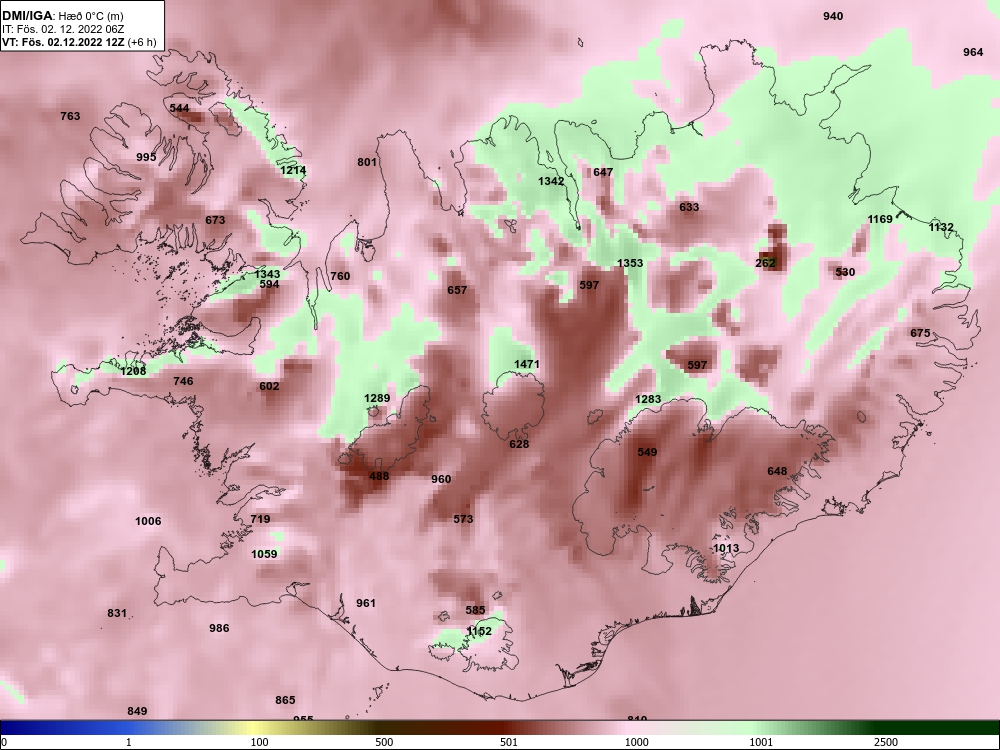Click the 1353 value on the map

(630, 263)
